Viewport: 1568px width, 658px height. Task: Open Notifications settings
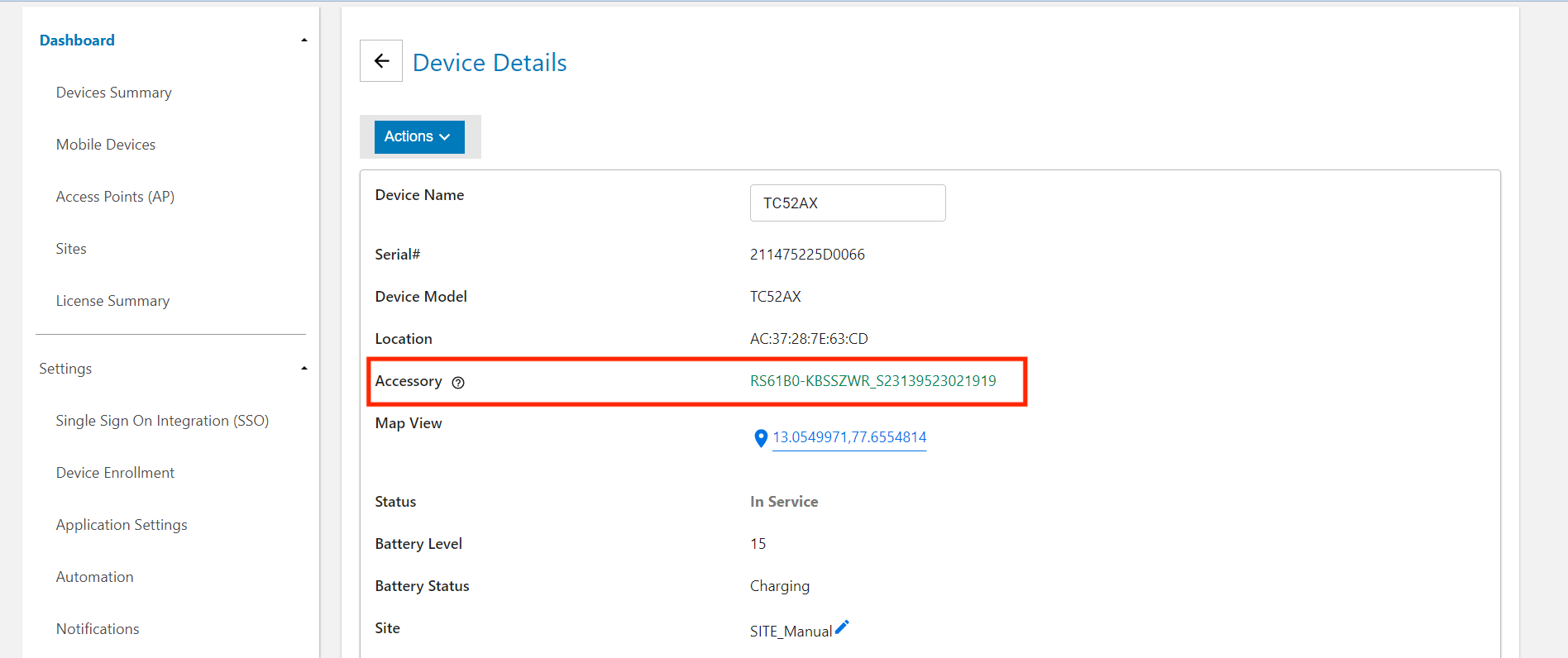click(98, 629)
